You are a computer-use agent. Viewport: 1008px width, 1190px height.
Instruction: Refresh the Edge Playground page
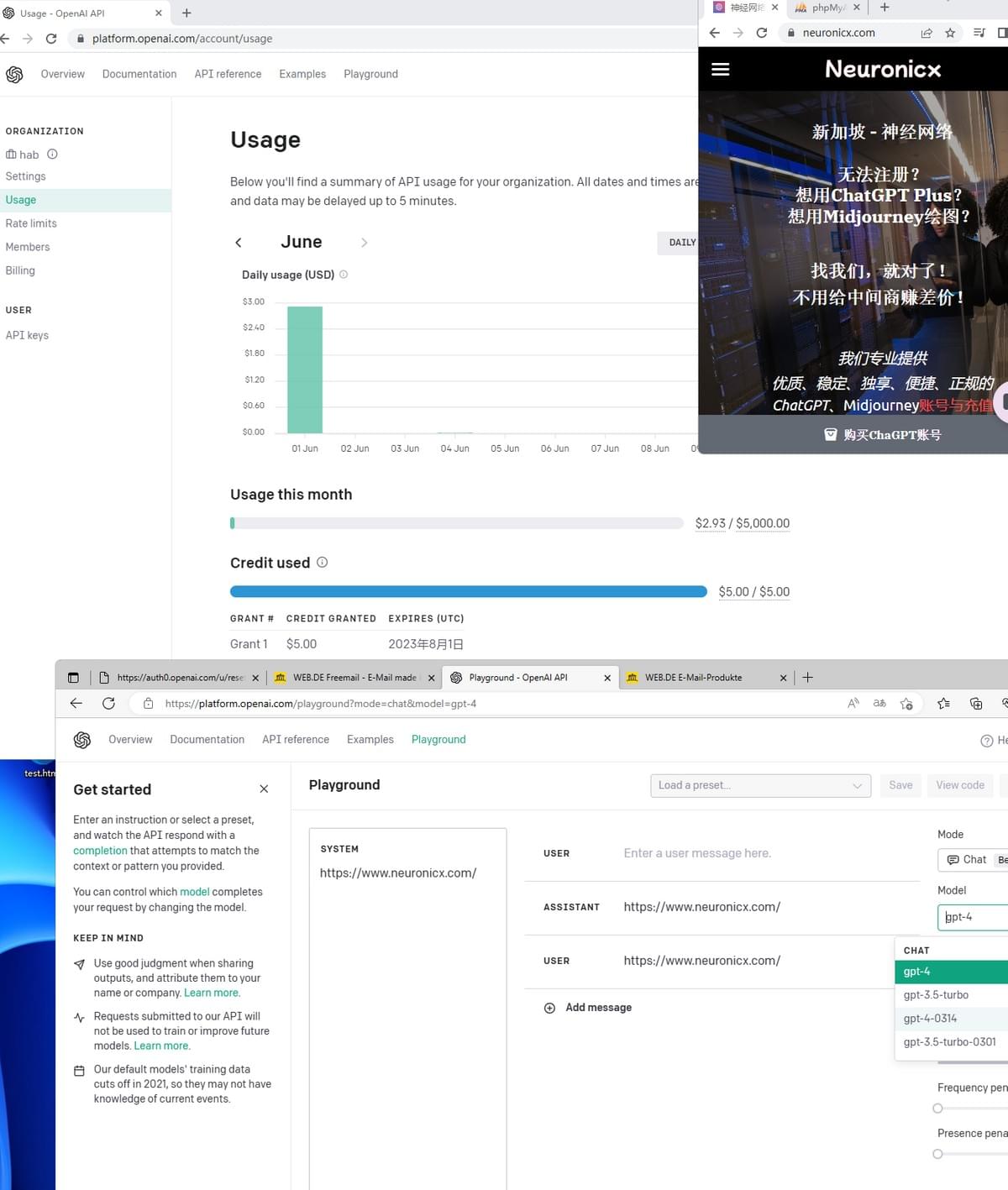pos(108,703)
